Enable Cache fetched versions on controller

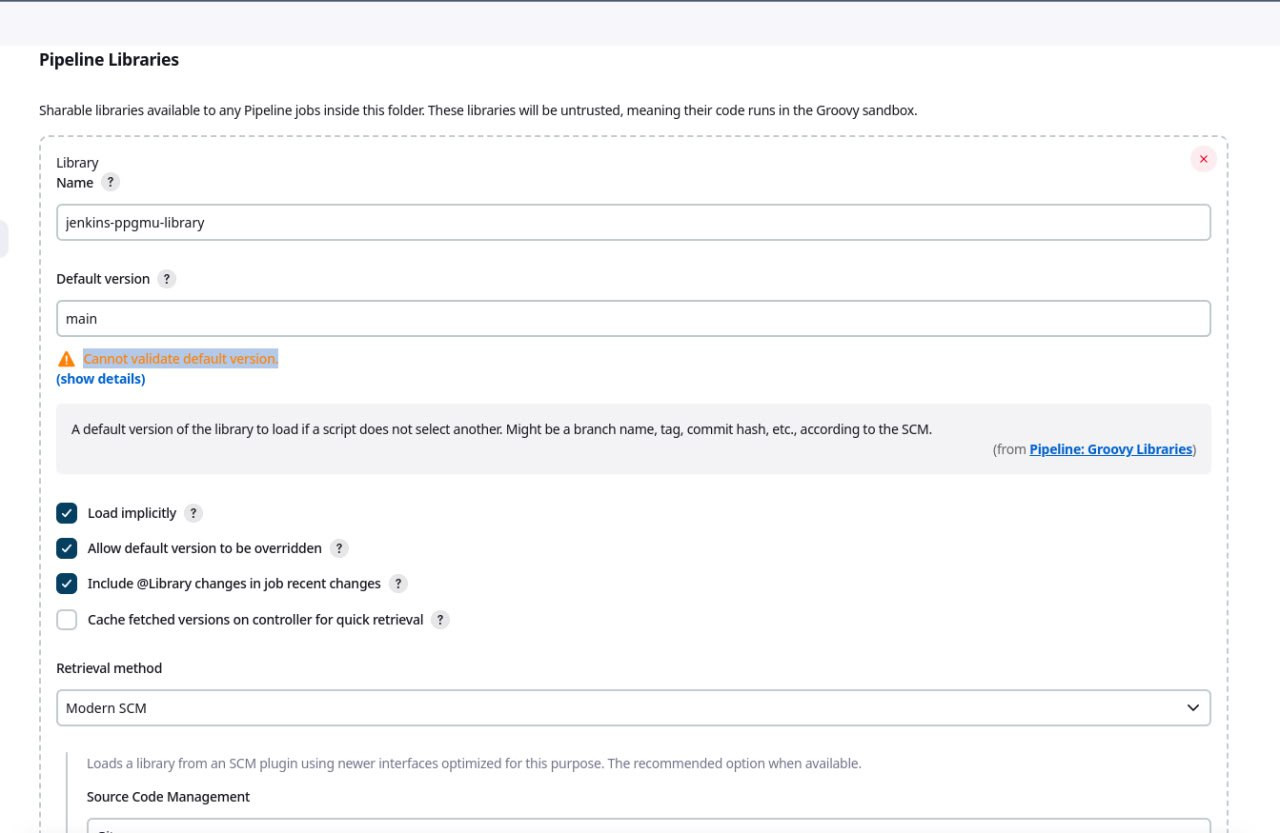(67, 620)
